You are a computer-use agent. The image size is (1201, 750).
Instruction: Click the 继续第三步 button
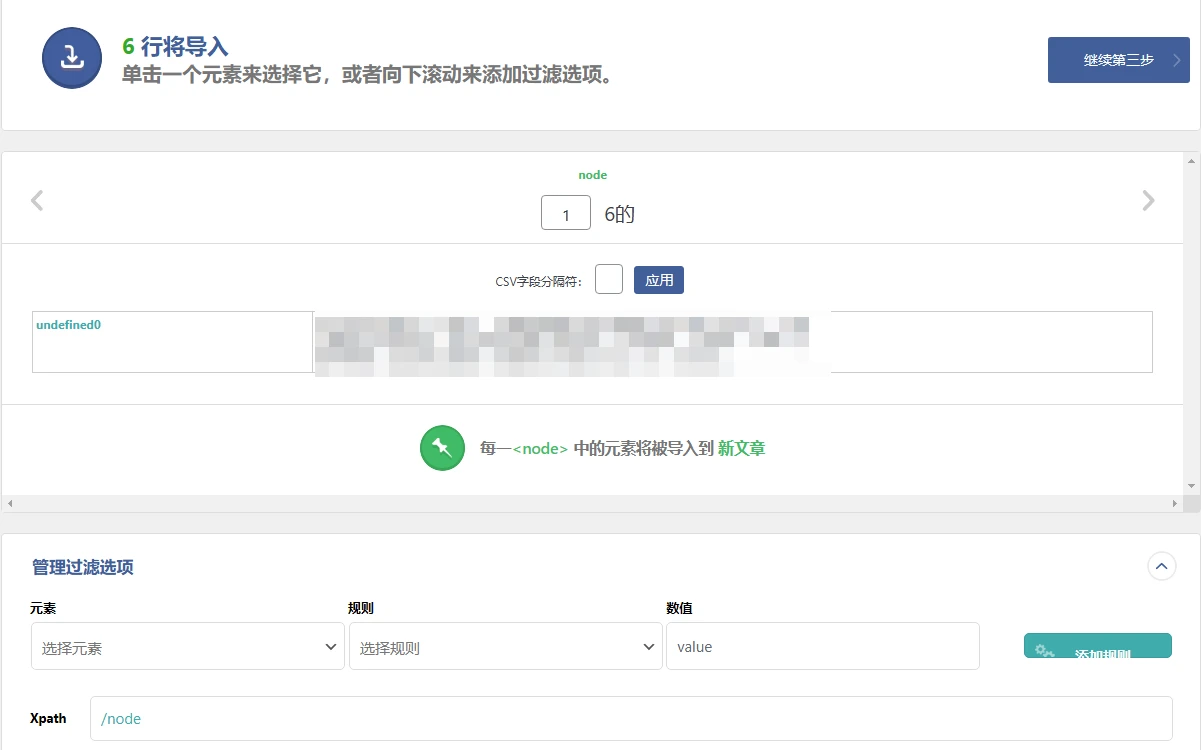pyautogui.click(x=1118, y=59)
